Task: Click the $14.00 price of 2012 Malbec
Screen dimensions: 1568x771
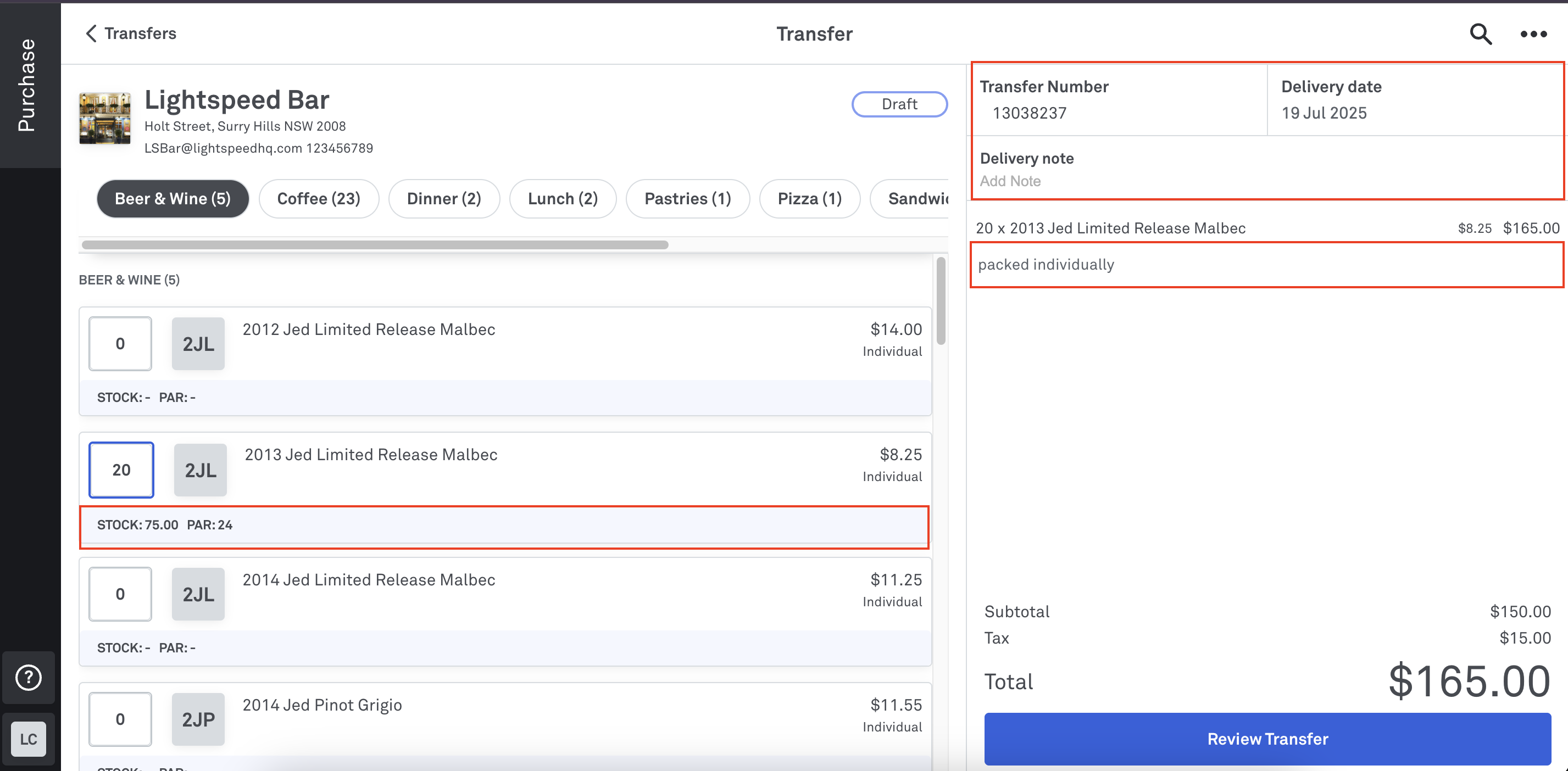Action: click(x=896, y=329)
